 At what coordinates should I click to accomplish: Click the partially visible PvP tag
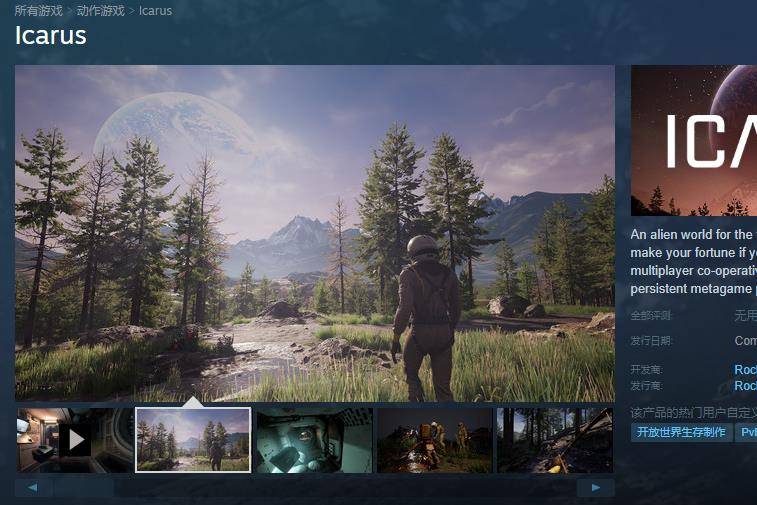pyautogui.click(x=746, y=432)
